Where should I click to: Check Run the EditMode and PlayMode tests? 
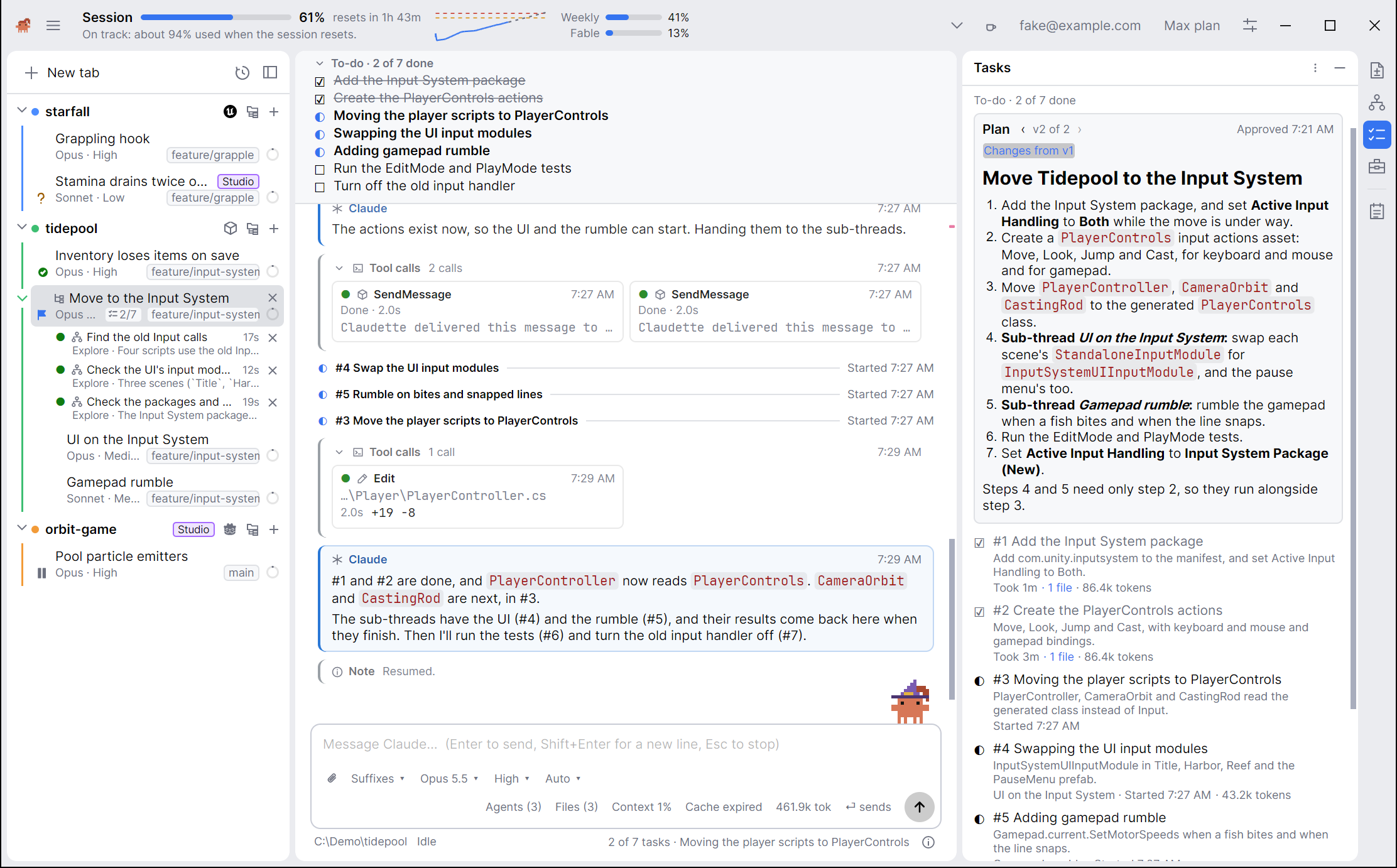[320, 170]
